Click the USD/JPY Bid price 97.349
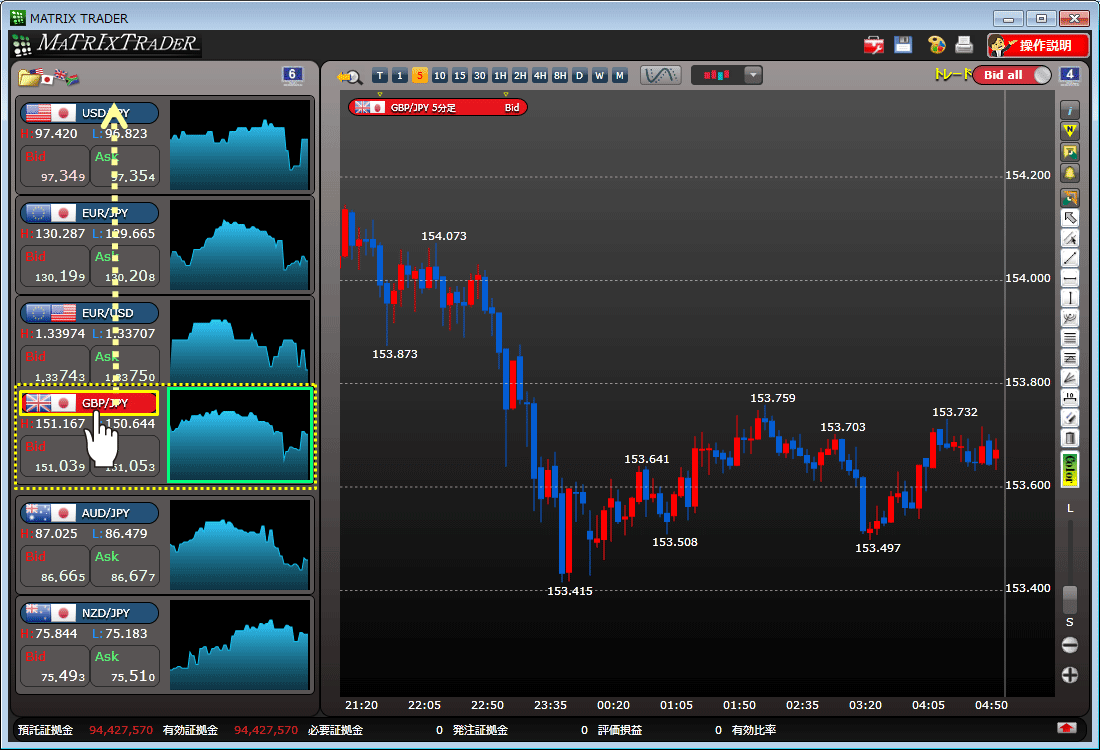Image resolution: width=1100 pixels, height=750 pixels. click(55, 166)
